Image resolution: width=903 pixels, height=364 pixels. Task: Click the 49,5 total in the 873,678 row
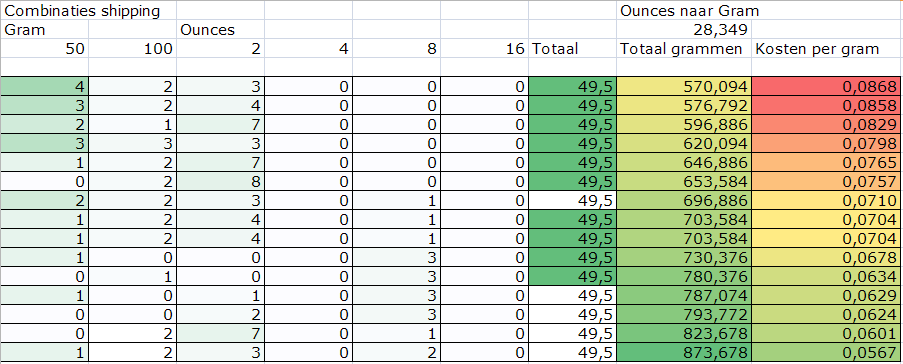click(x=572, y=352)
